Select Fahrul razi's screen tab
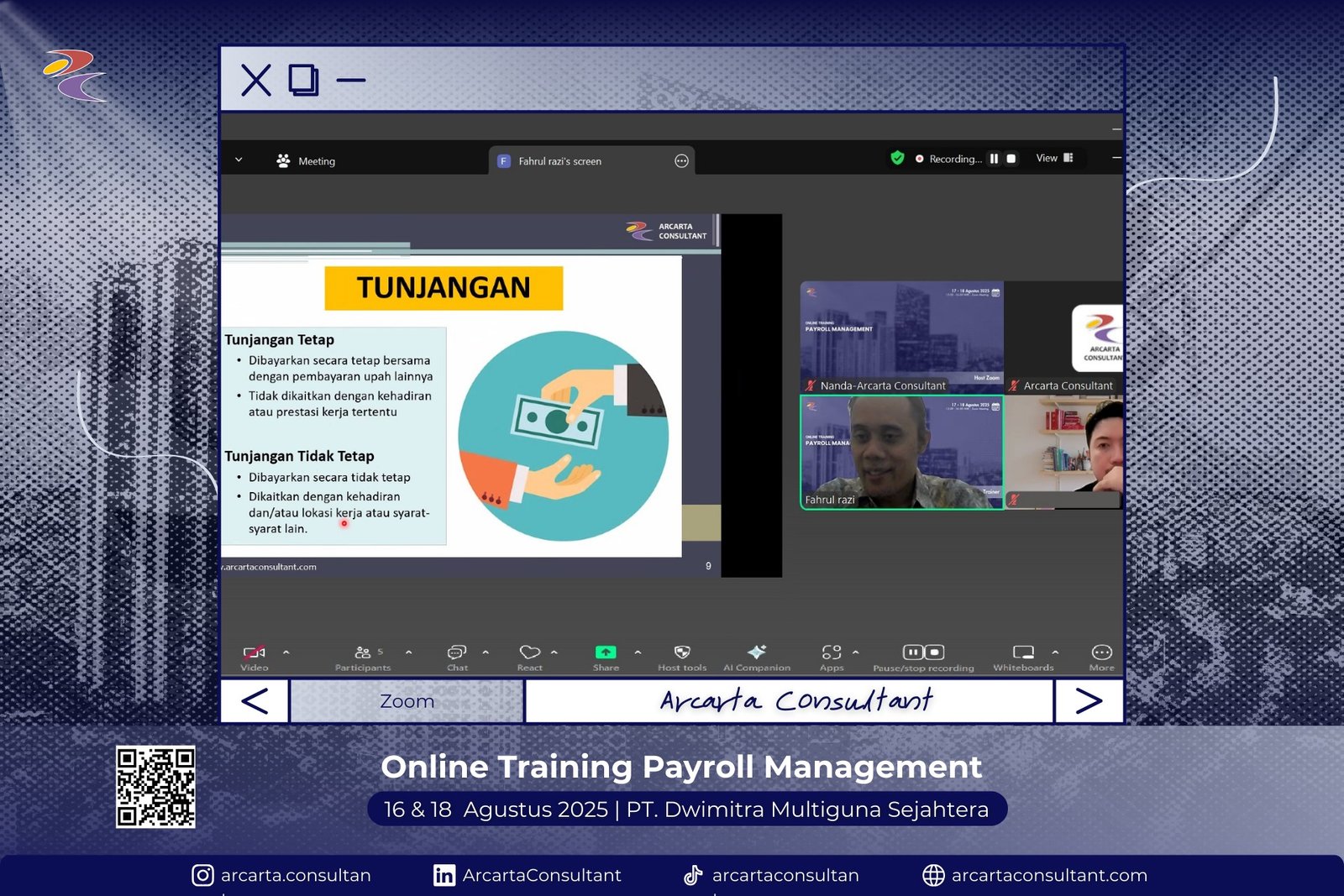Viewport: 1344px width, 896px height. click(559, 161)
